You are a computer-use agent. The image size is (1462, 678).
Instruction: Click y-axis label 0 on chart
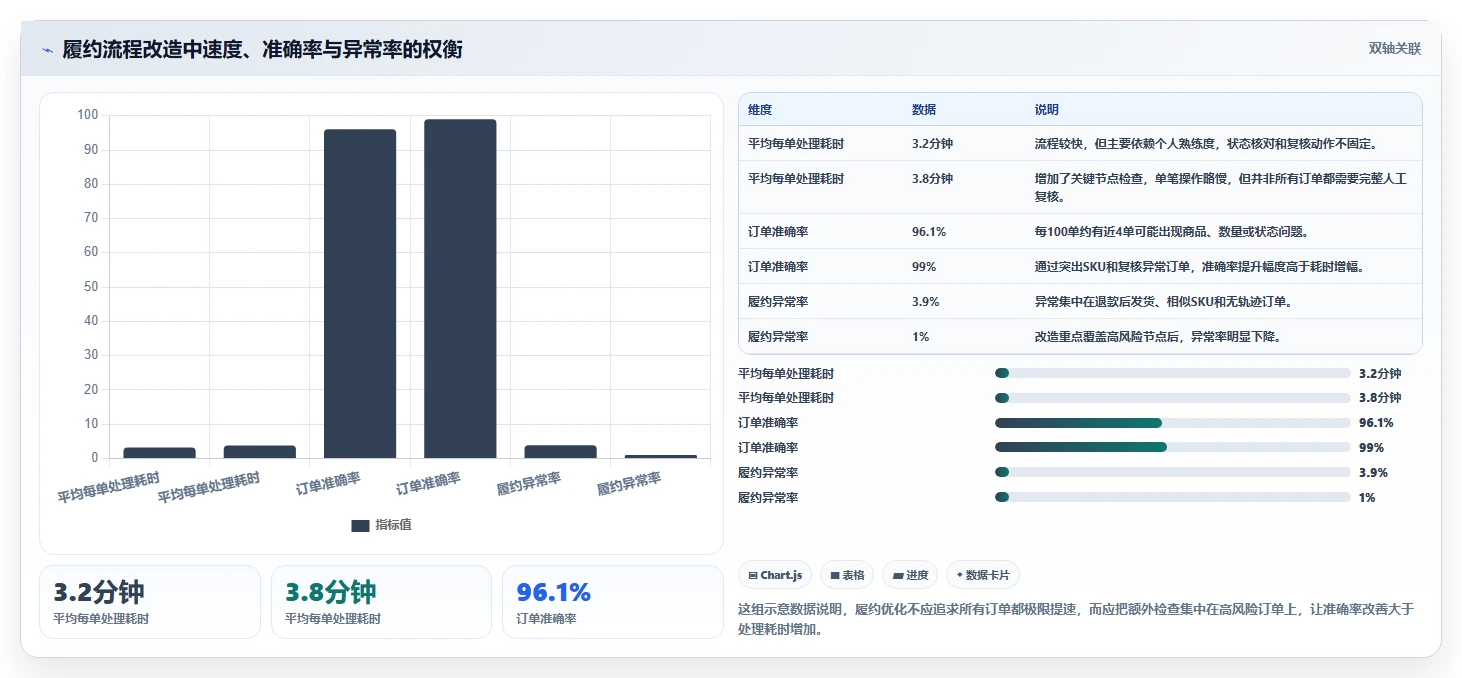(x=95, y=458)
